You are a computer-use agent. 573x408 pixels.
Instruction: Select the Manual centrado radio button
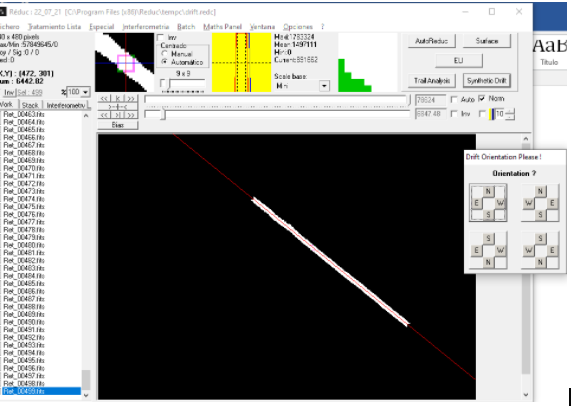point(164,54)
